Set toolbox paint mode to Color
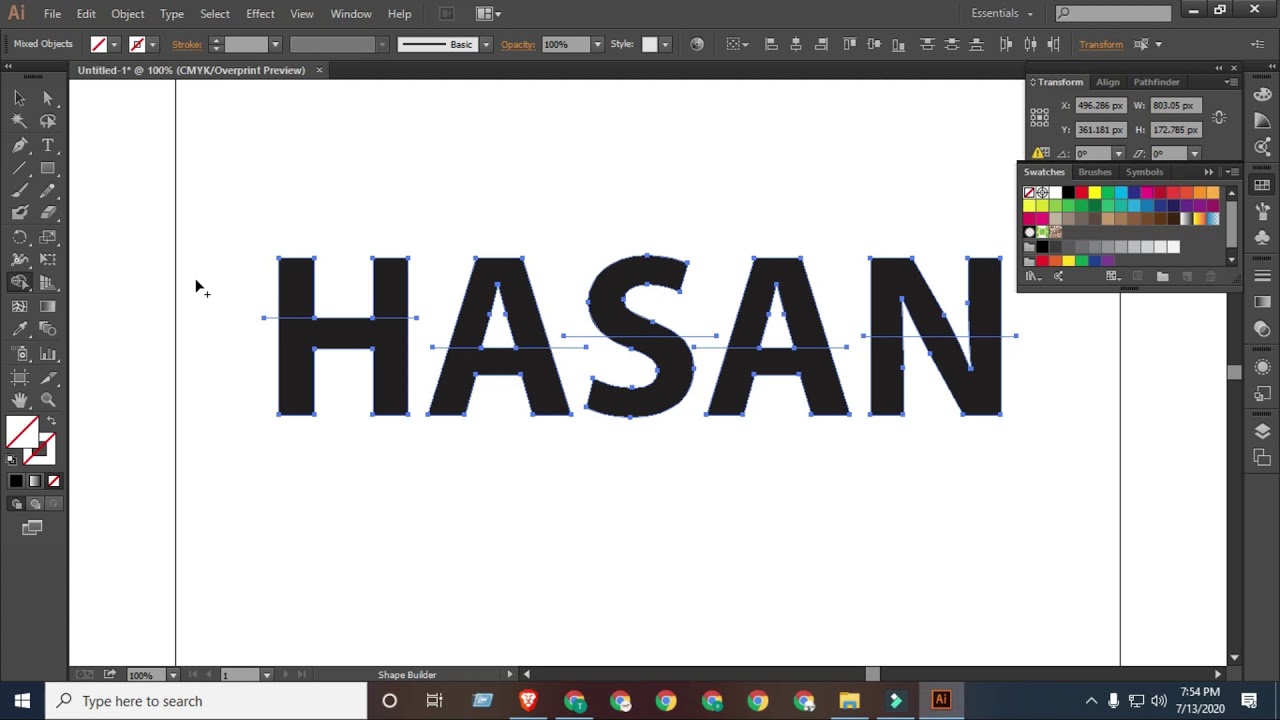1280x720 pixels. [16, 481]
